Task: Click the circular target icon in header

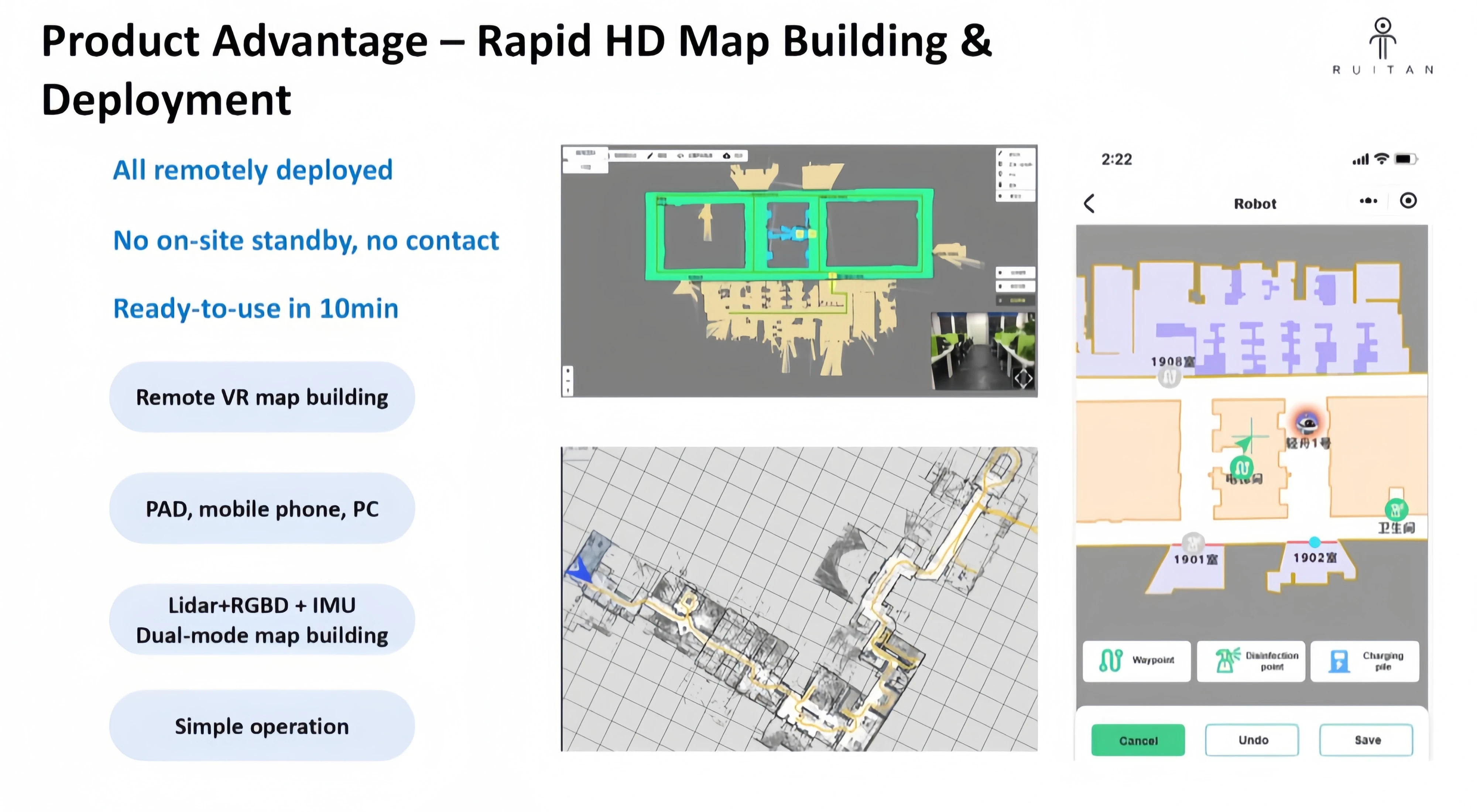Action: tap(1408, 200)
